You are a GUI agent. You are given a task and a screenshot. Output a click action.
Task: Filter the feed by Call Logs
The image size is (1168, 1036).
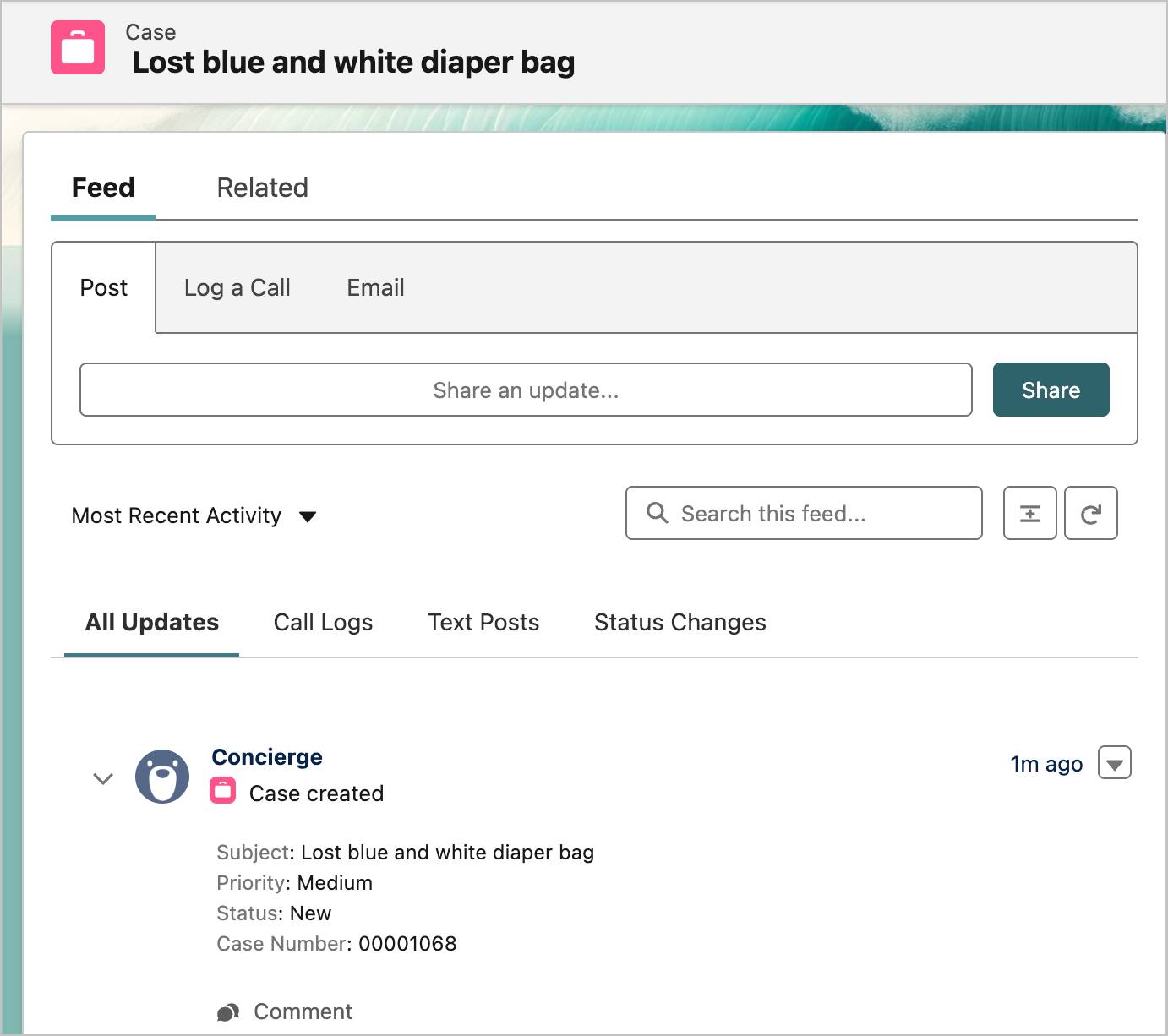click(323, 622)
